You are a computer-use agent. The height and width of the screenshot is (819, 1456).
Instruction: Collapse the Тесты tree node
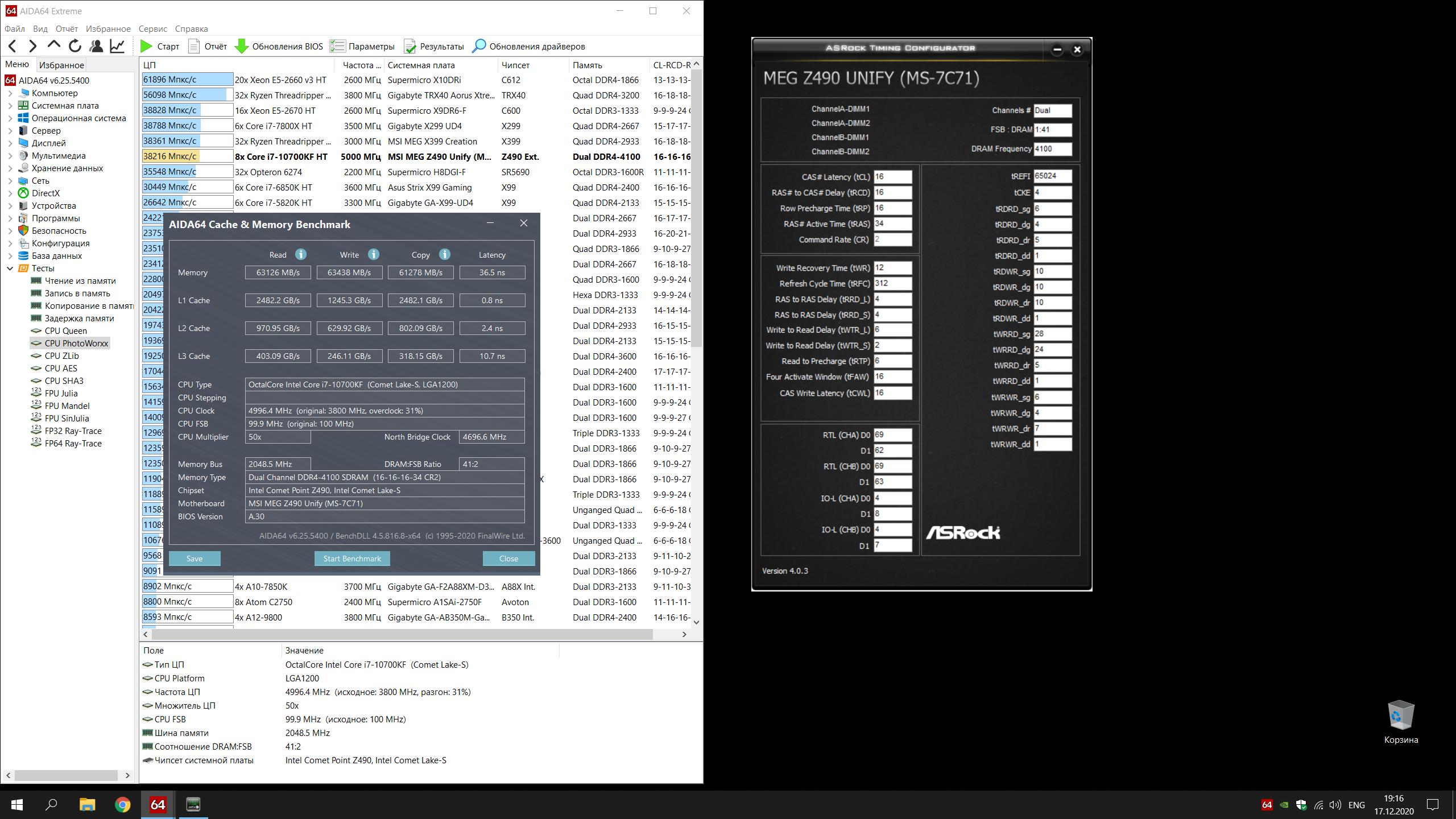coord(10,268)
